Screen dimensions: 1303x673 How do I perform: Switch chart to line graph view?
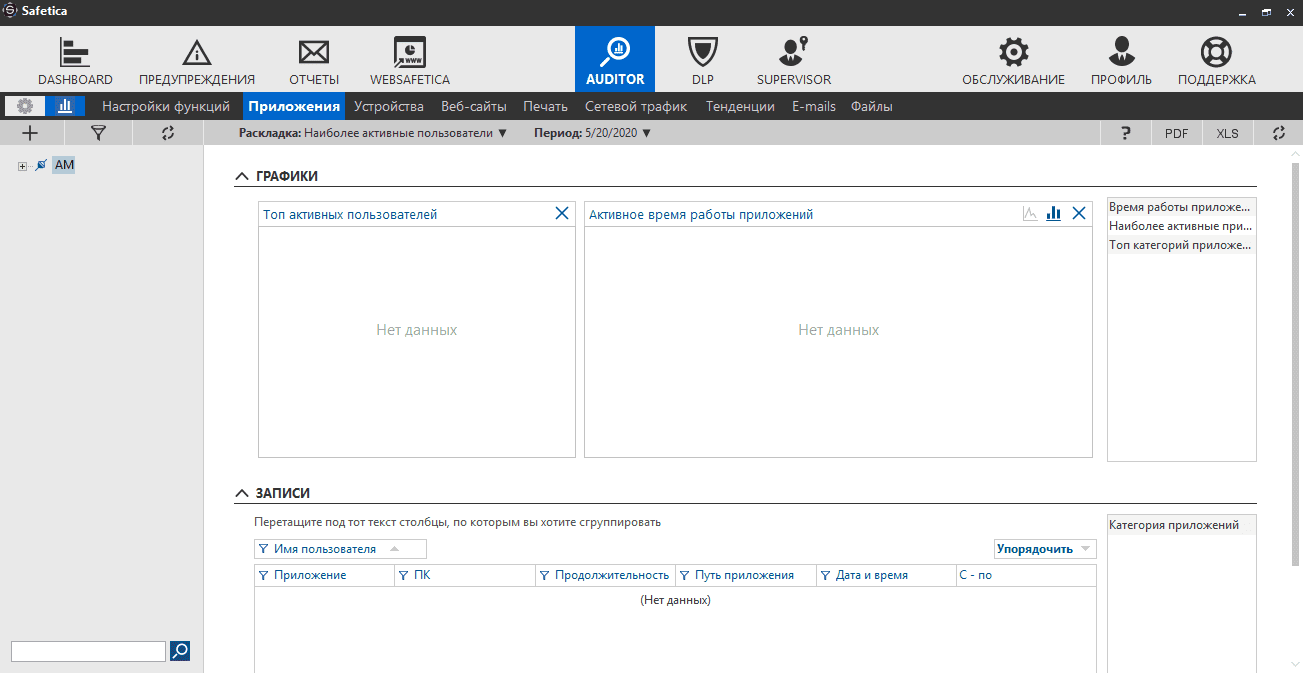pyautogui.click(x=1030, y=213)
